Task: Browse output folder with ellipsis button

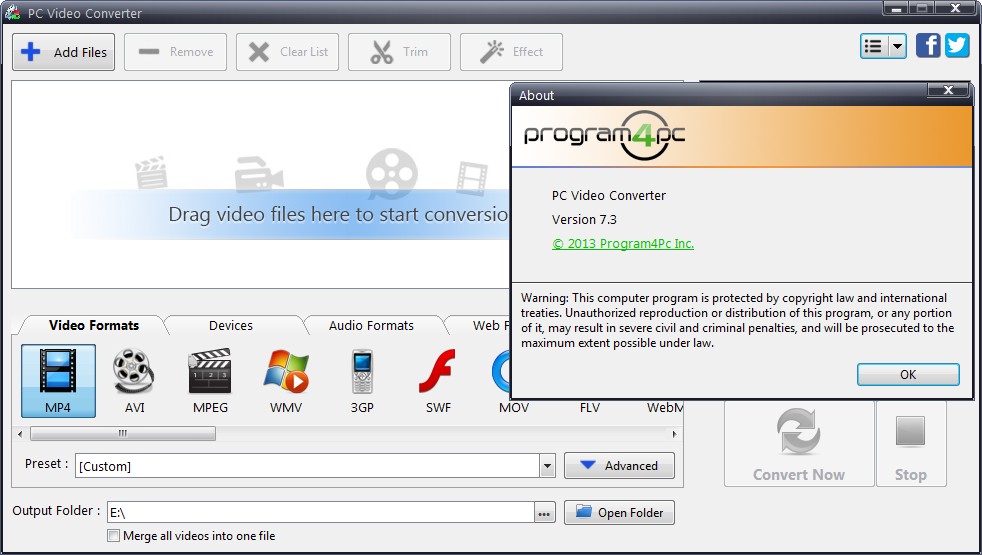Action: tap(544, 513)
